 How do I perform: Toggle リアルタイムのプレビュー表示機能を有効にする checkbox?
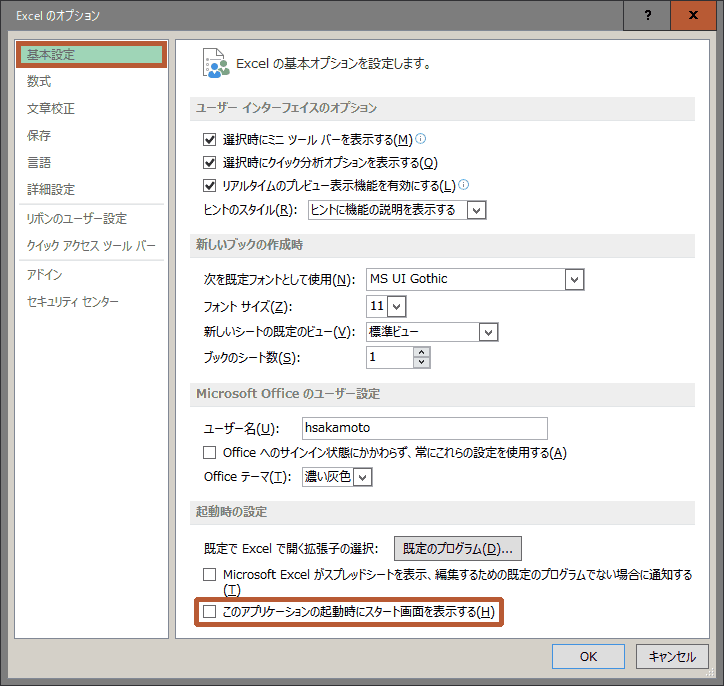pyautogui.click(x=210, y=186)
